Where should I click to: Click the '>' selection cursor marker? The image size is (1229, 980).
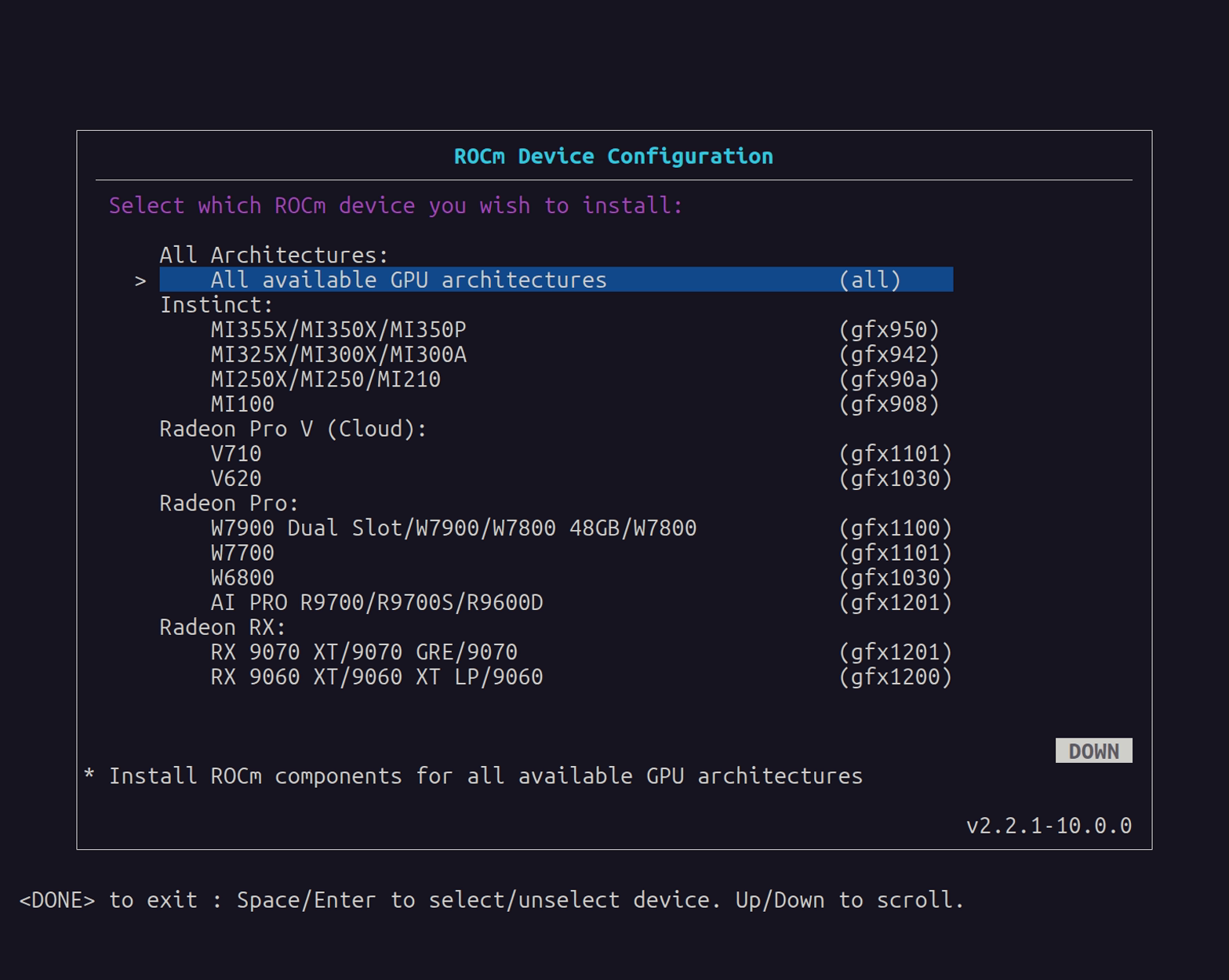pyautogui.click(x=140, y=281)
